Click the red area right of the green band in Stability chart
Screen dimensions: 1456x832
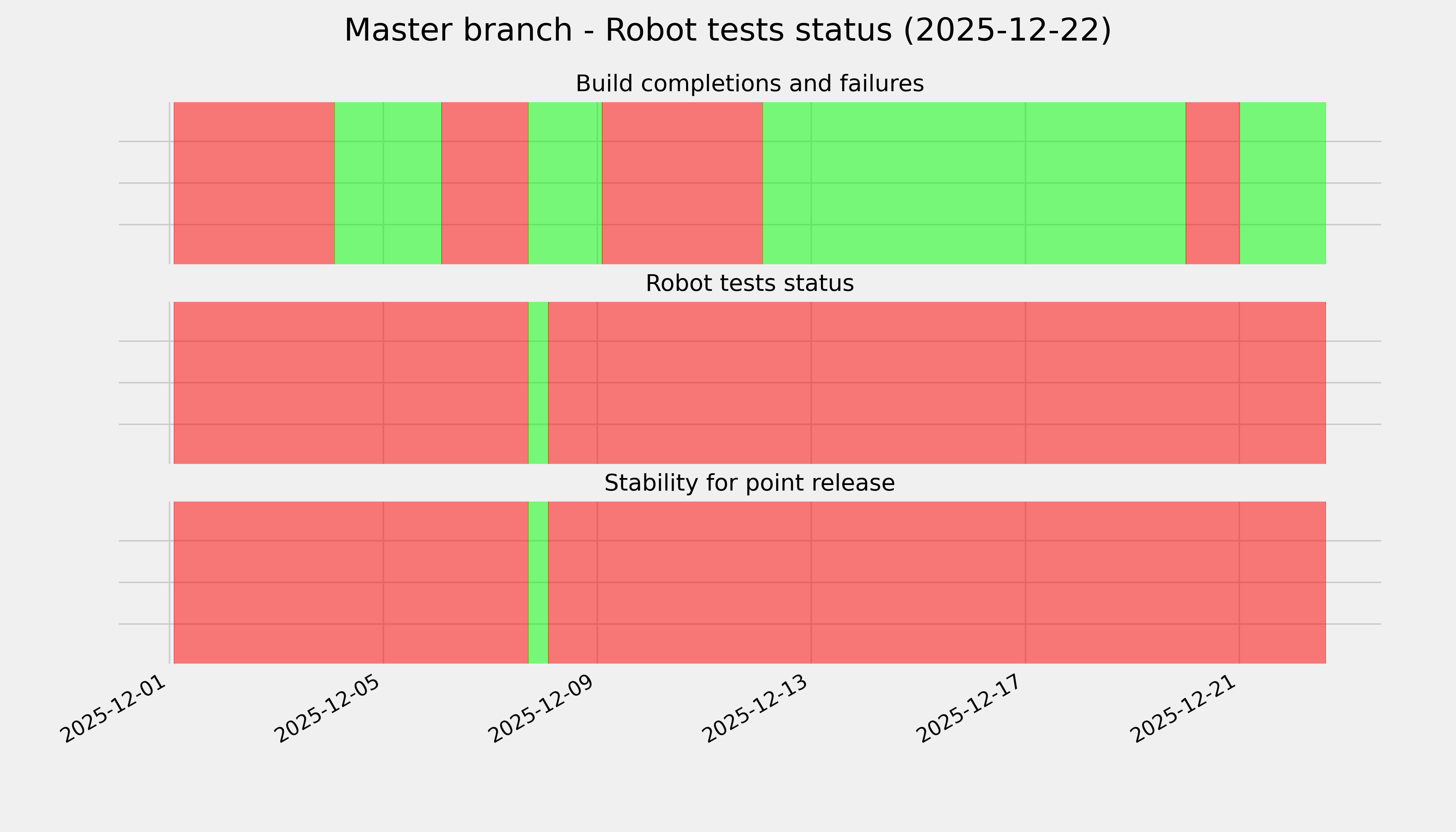[937, 582]
